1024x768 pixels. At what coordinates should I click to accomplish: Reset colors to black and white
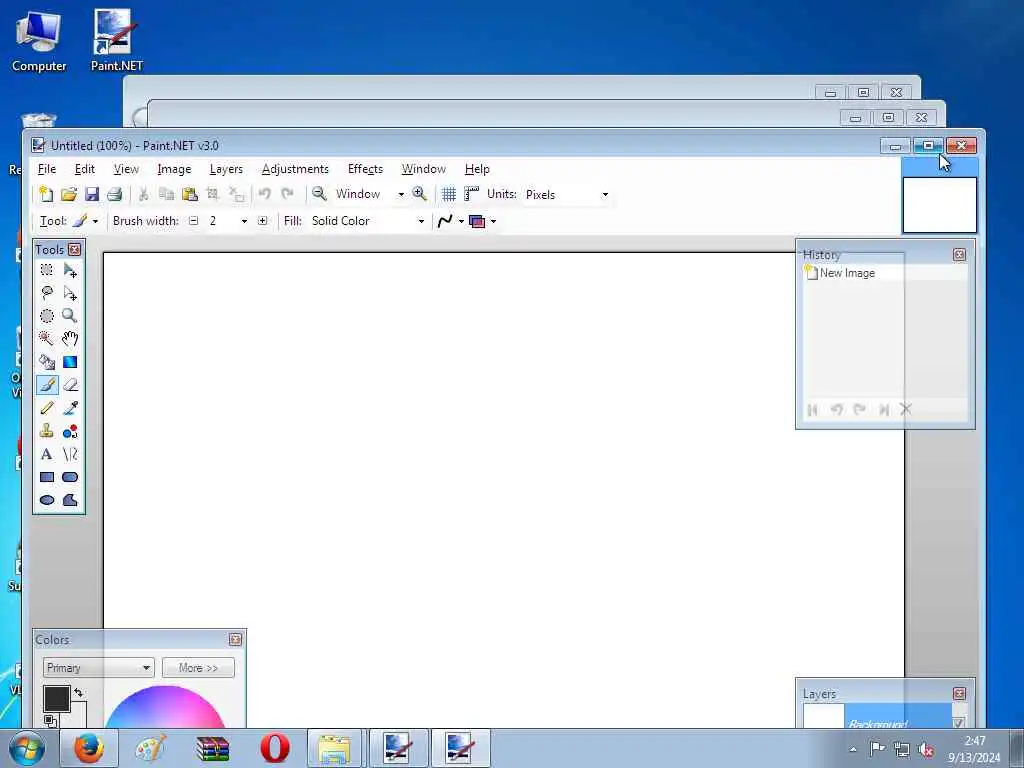[50, 720]
